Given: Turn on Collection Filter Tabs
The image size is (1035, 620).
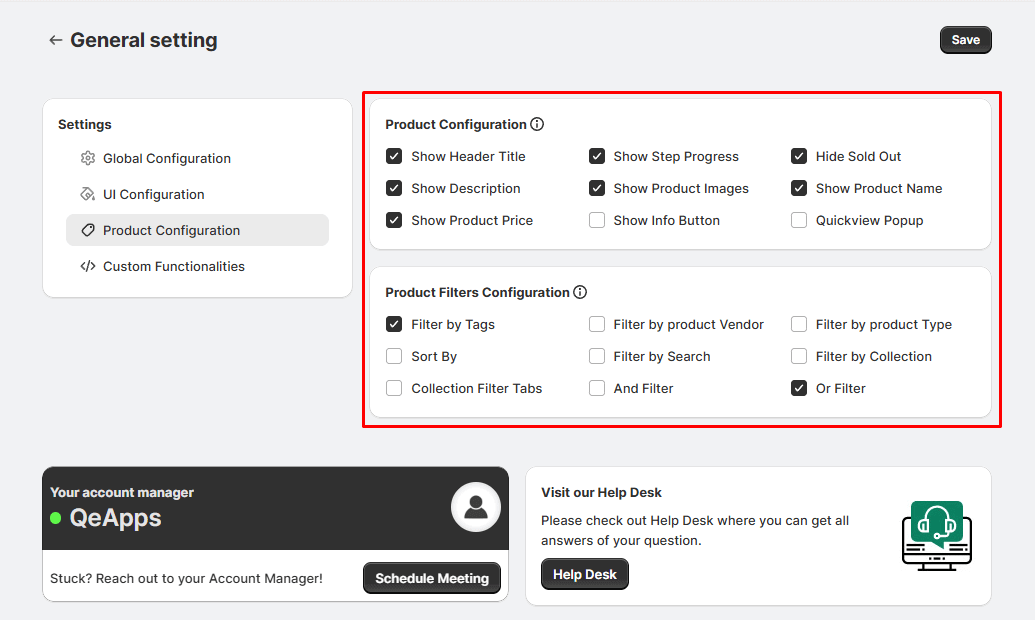Looking at the screenshot, I should [394, 389].
